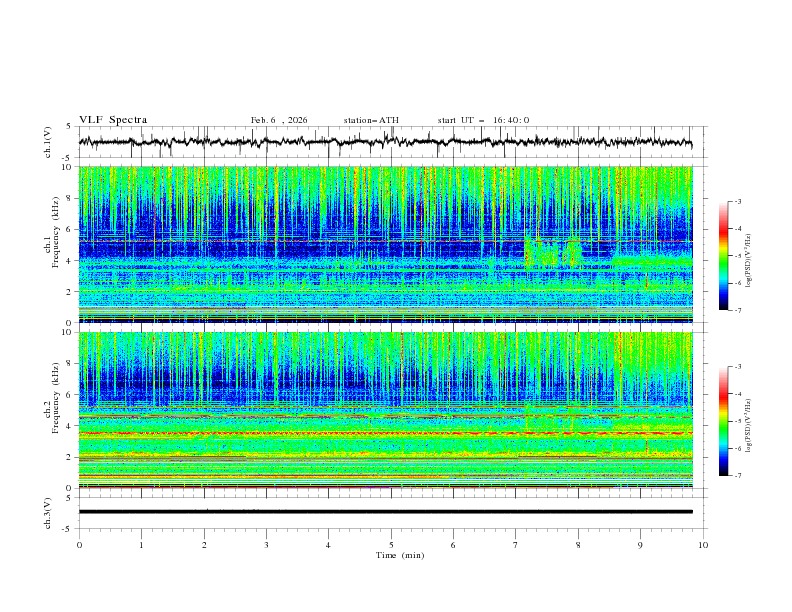The width and height of the screenshot is (792, 612).
Task: Click the ch.1 voltage waveform trace
Action: pyautogui.click(x=385, y=141)
